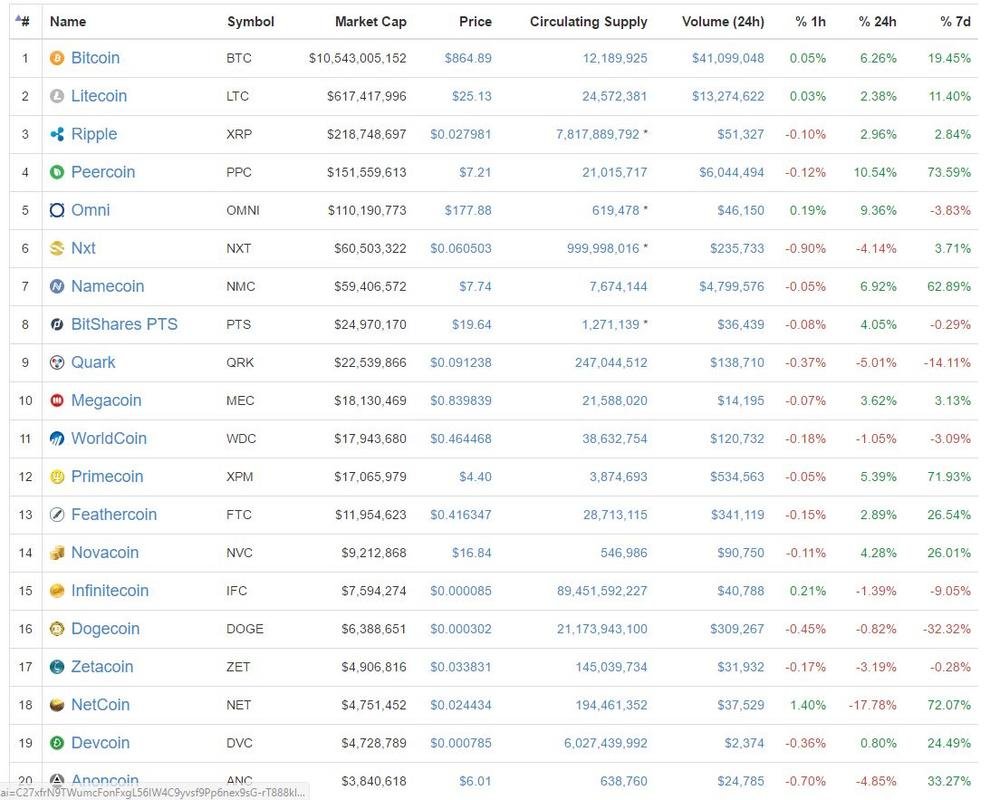Image resolution: width=990 pixels, height=800 pixels.
Task: Open the Bitcoin name link
Action: (95, 58)
